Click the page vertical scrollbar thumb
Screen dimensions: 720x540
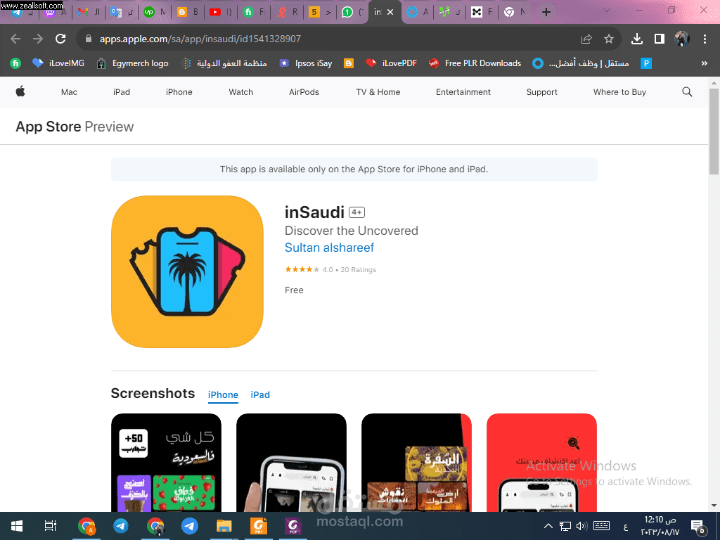pyautogui.click(x=714, y=131)
